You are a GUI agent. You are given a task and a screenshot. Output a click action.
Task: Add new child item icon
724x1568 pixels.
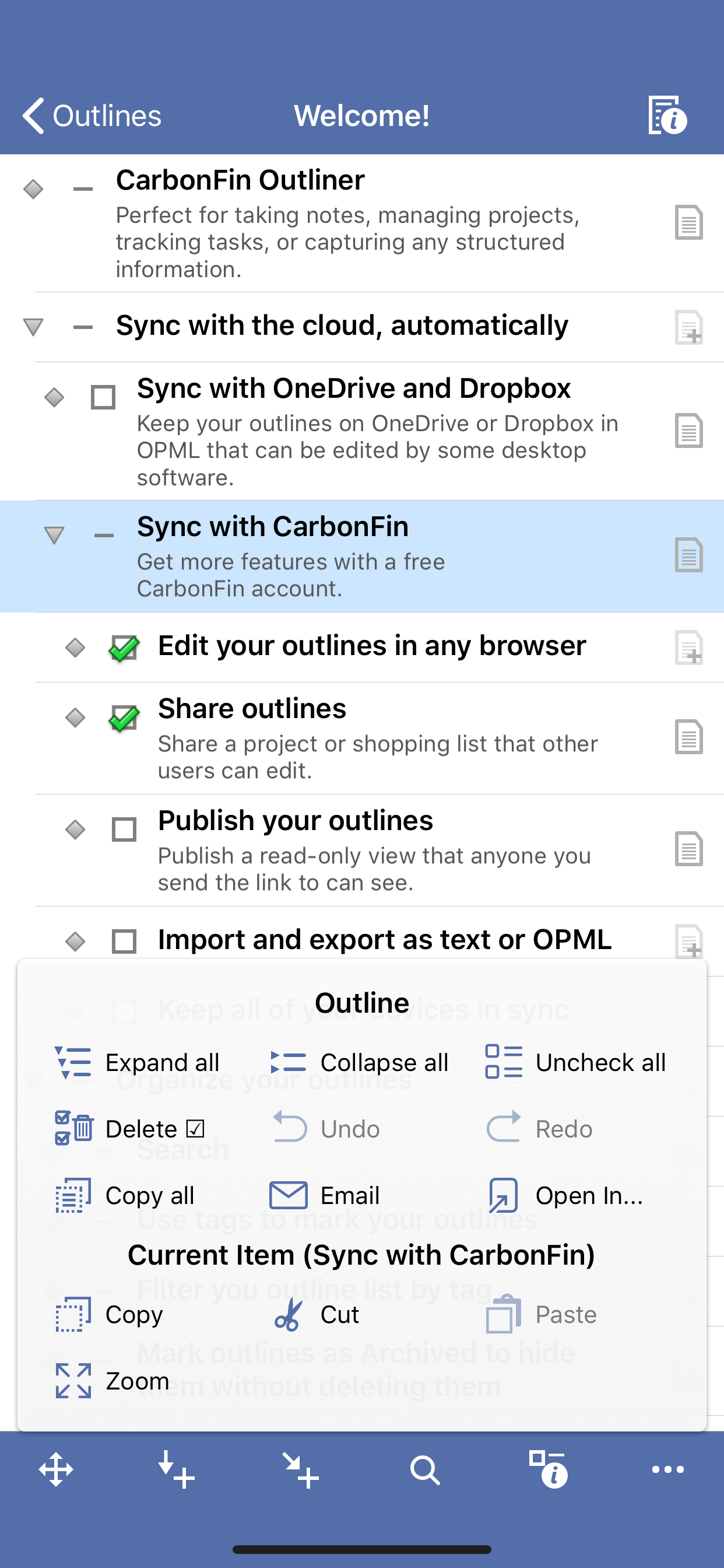300,1469
